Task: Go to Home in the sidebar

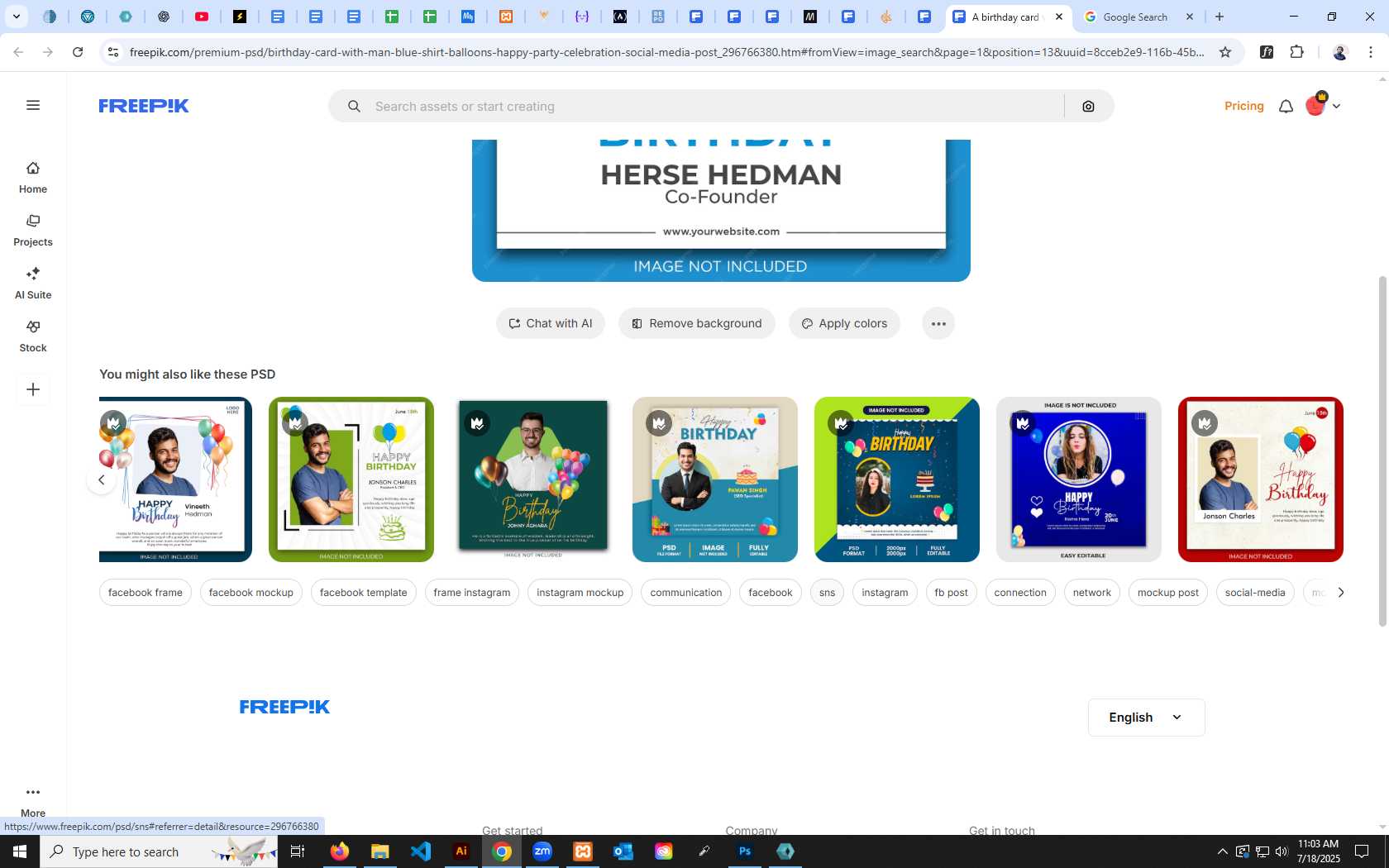Action: pyautogui.click(x=33, y=178)
